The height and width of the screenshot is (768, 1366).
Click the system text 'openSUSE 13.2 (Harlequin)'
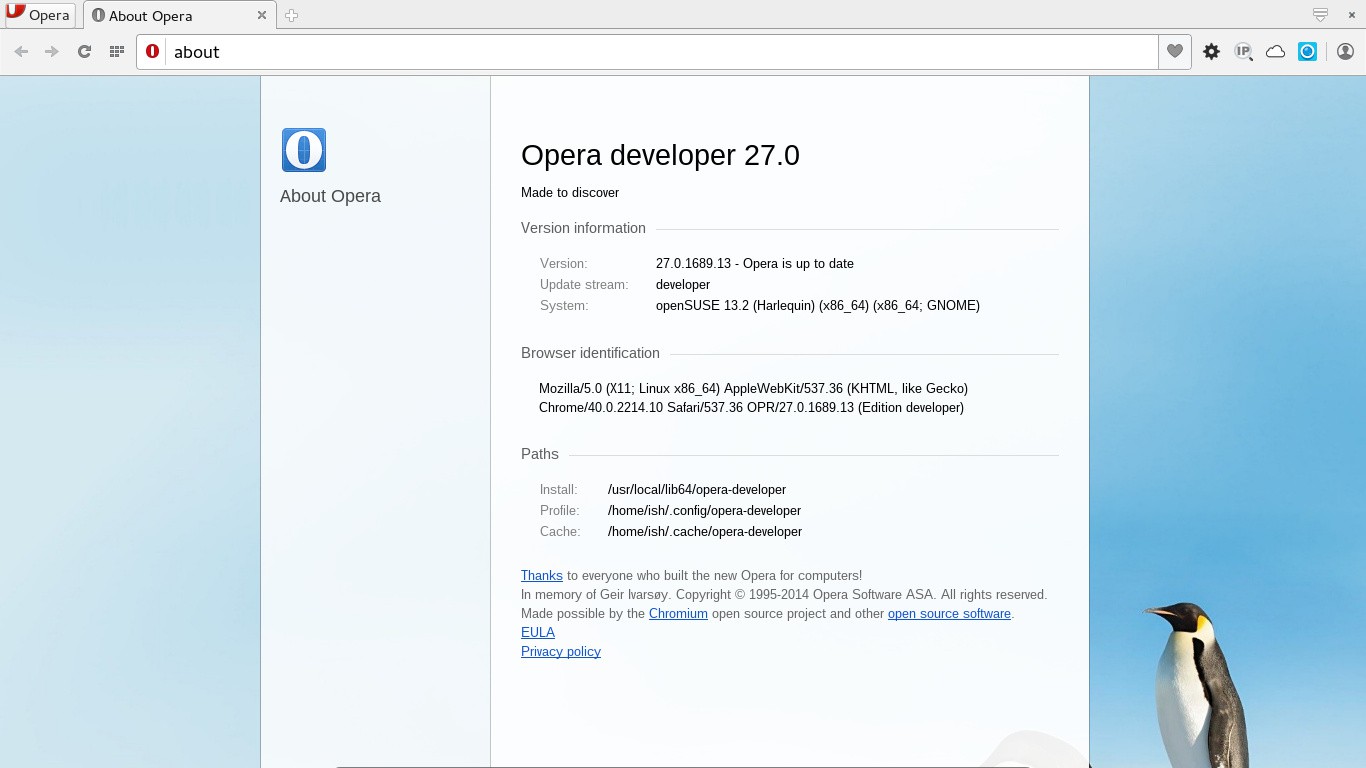[x=735, y=305]
